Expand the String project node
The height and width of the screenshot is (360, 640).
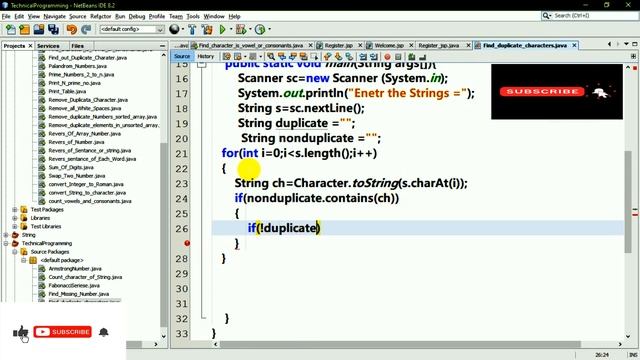(6, 235)
